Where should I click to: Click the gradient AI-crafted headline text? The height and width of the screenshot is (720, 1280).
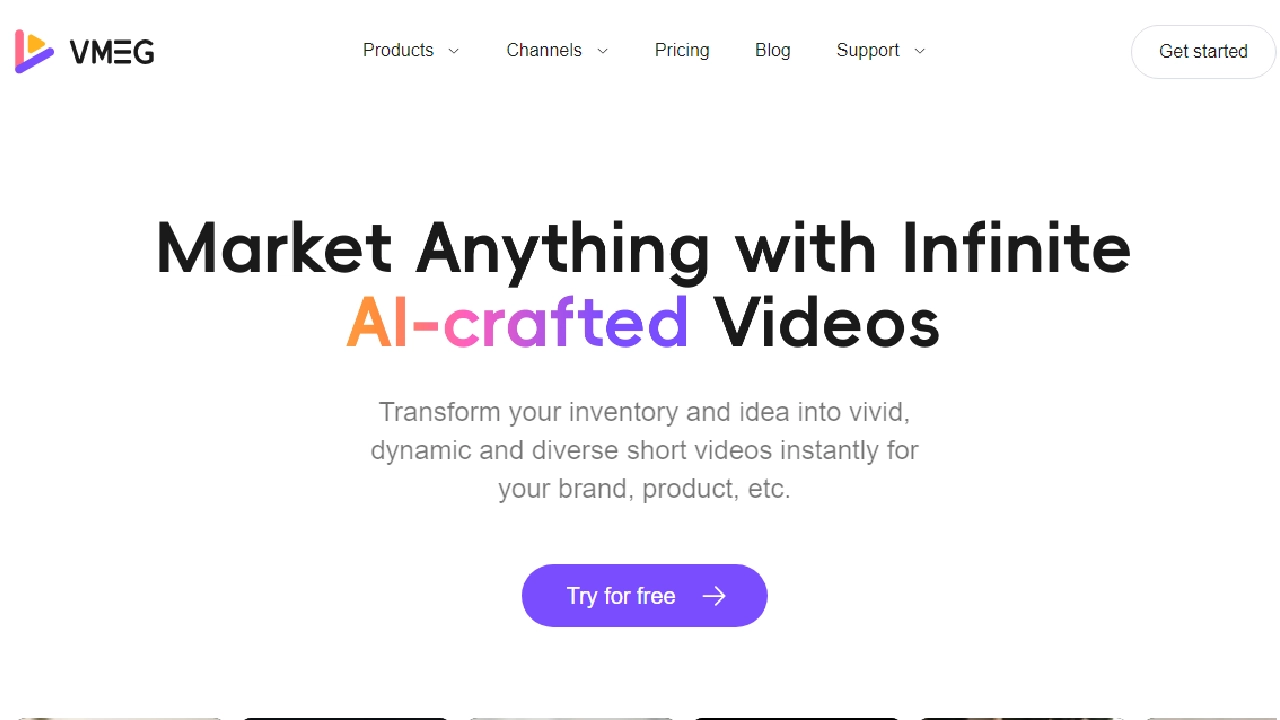517,323
